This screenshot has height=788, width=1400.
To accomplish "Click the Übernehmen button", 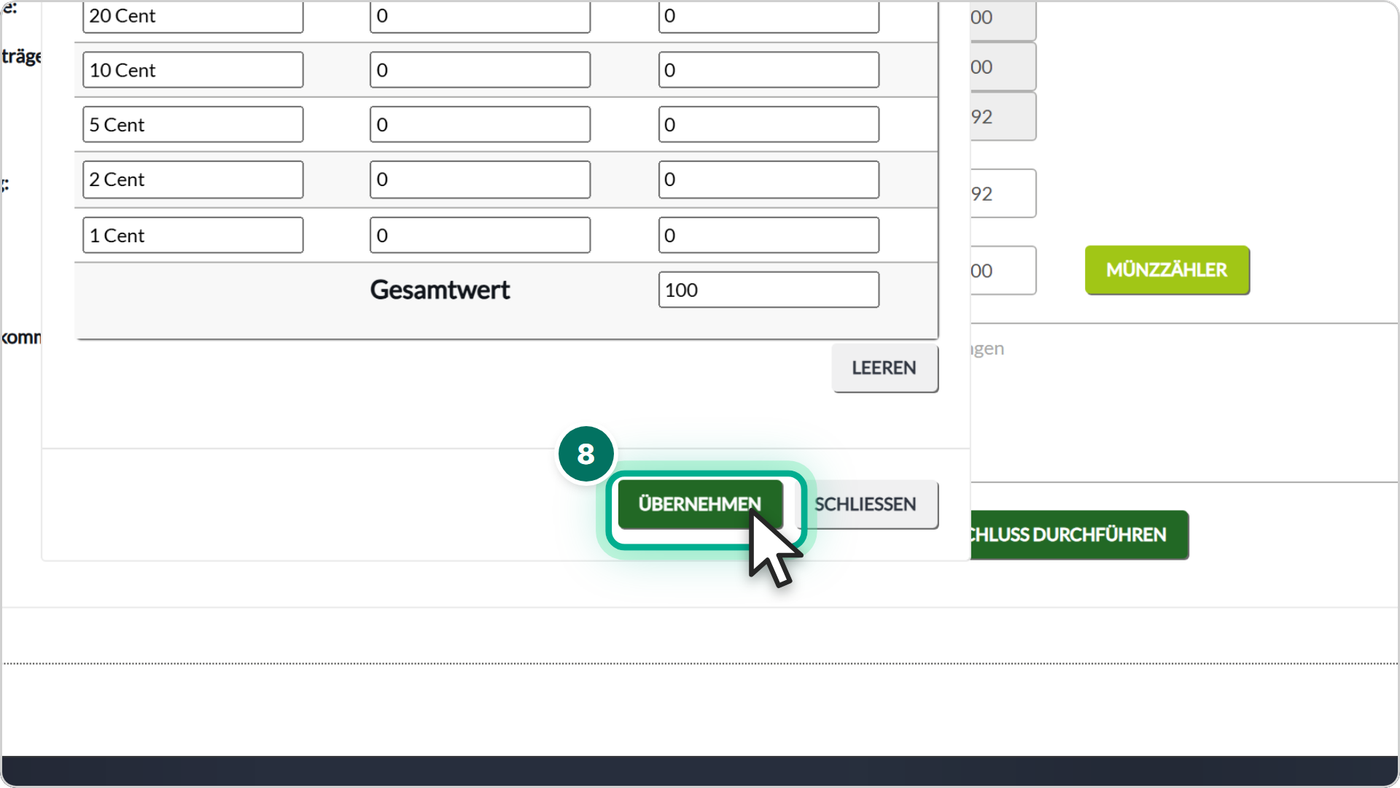I will (700, 504).
